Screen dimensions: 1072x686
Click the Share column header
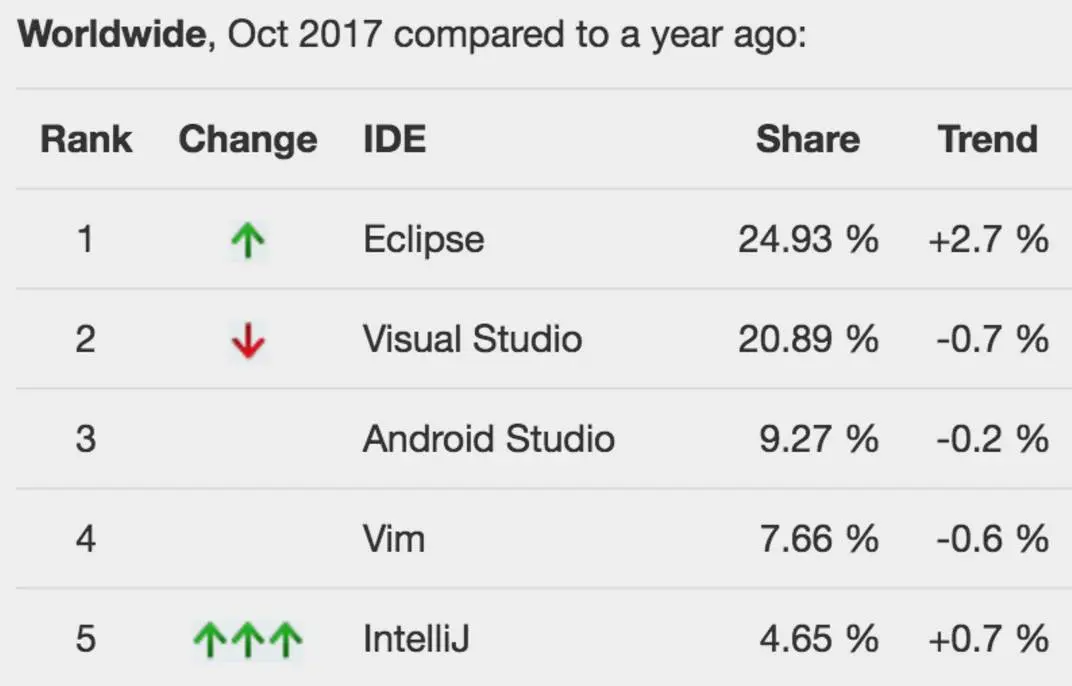(x=807, y=140)
